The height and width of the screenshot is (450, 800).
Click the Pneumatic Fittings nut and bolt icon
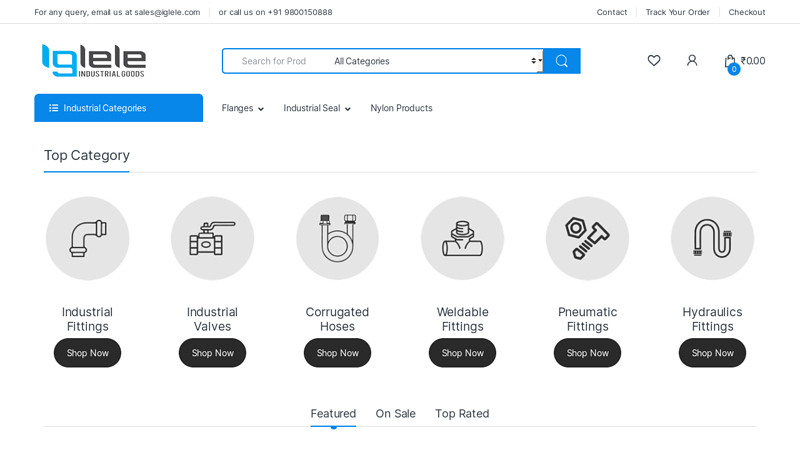click(x=587, y=238)
